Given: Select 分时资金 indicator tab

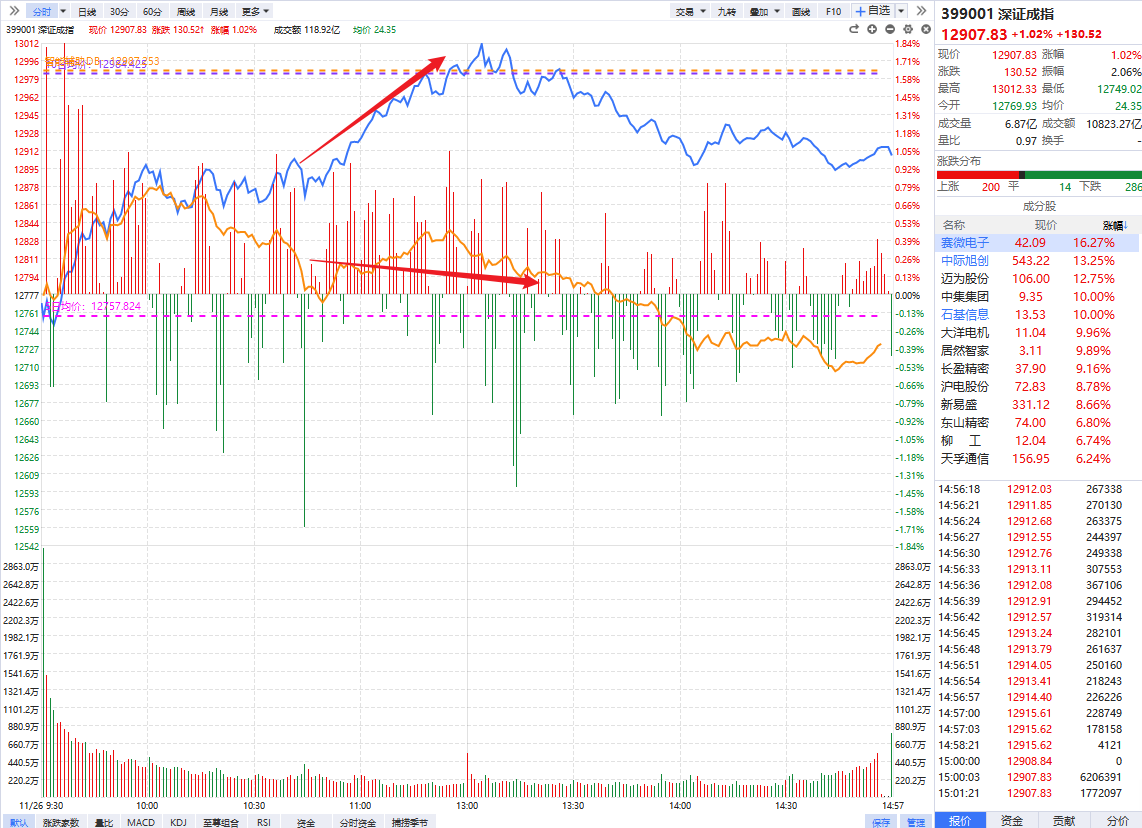Looking at the screenshot, I should click(x=358, y=822).
